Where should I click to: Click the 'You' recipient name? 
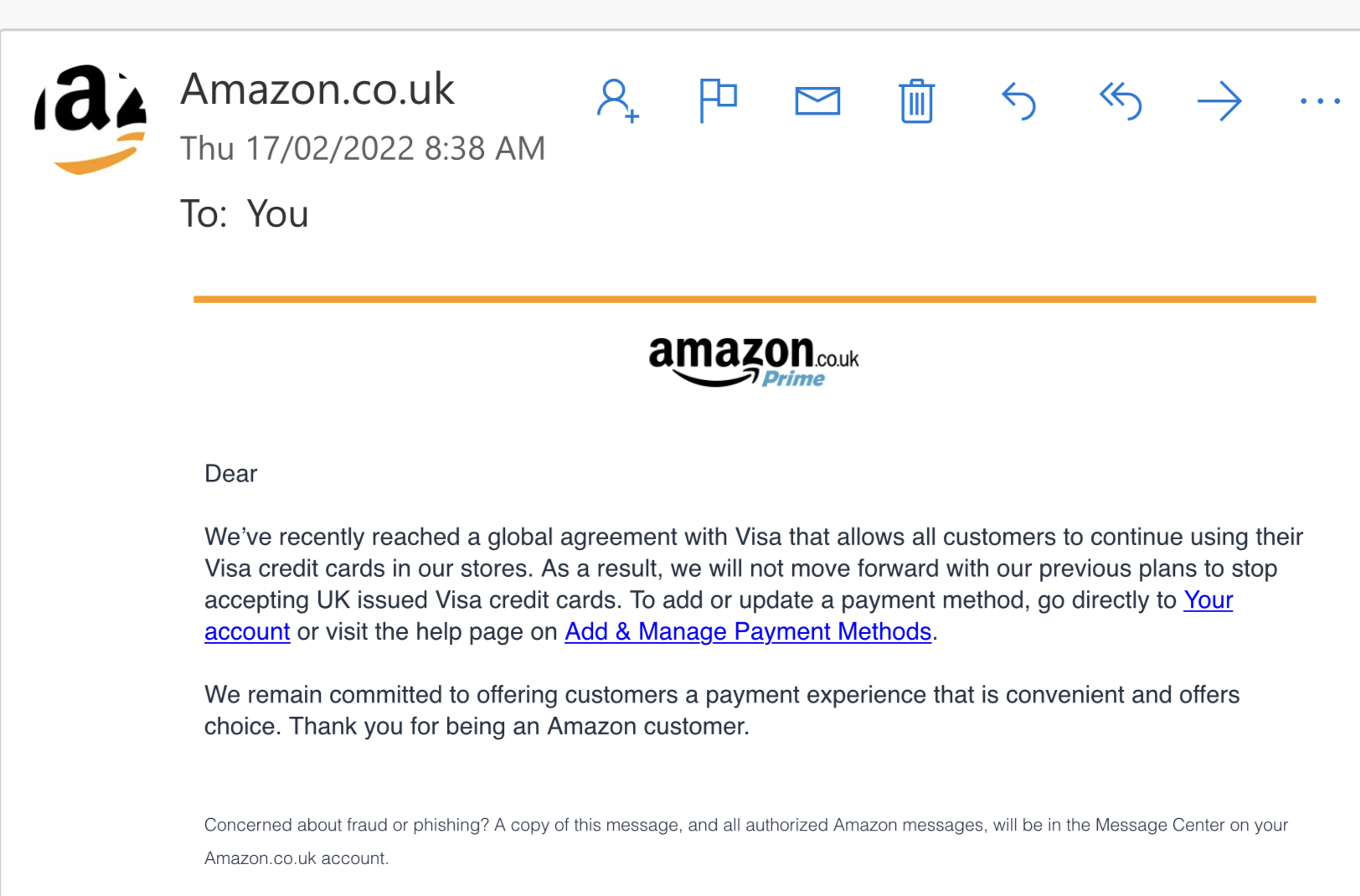point(278,214)
